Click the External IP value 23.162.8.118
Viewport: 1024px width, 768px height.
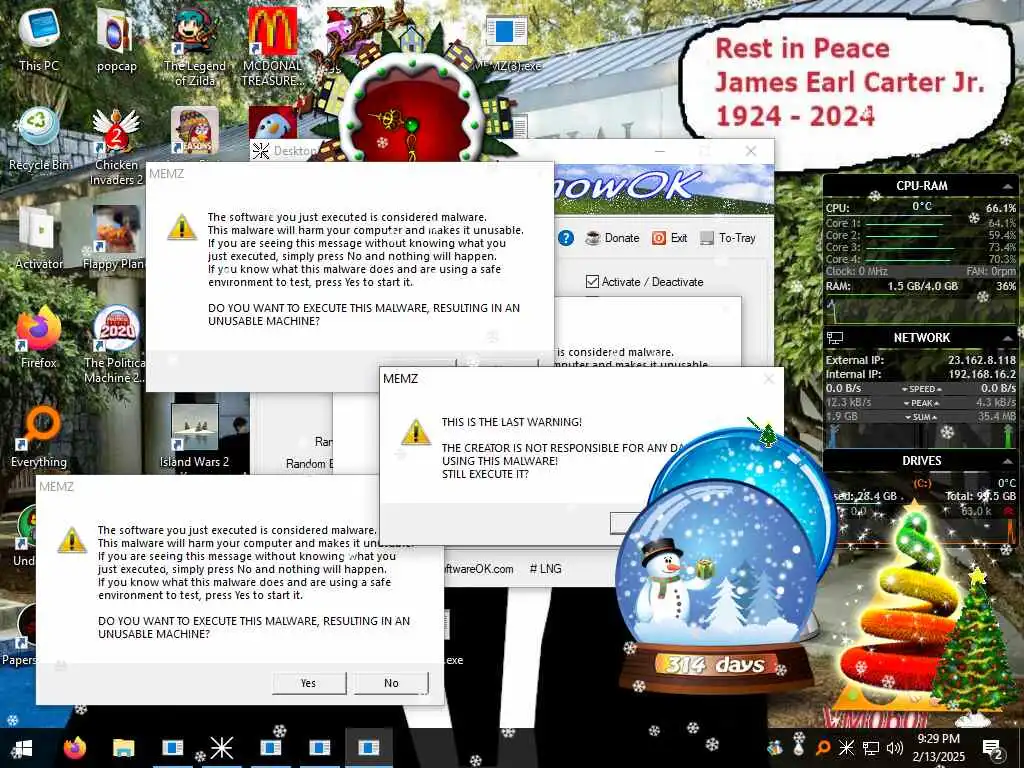[982, 360]
